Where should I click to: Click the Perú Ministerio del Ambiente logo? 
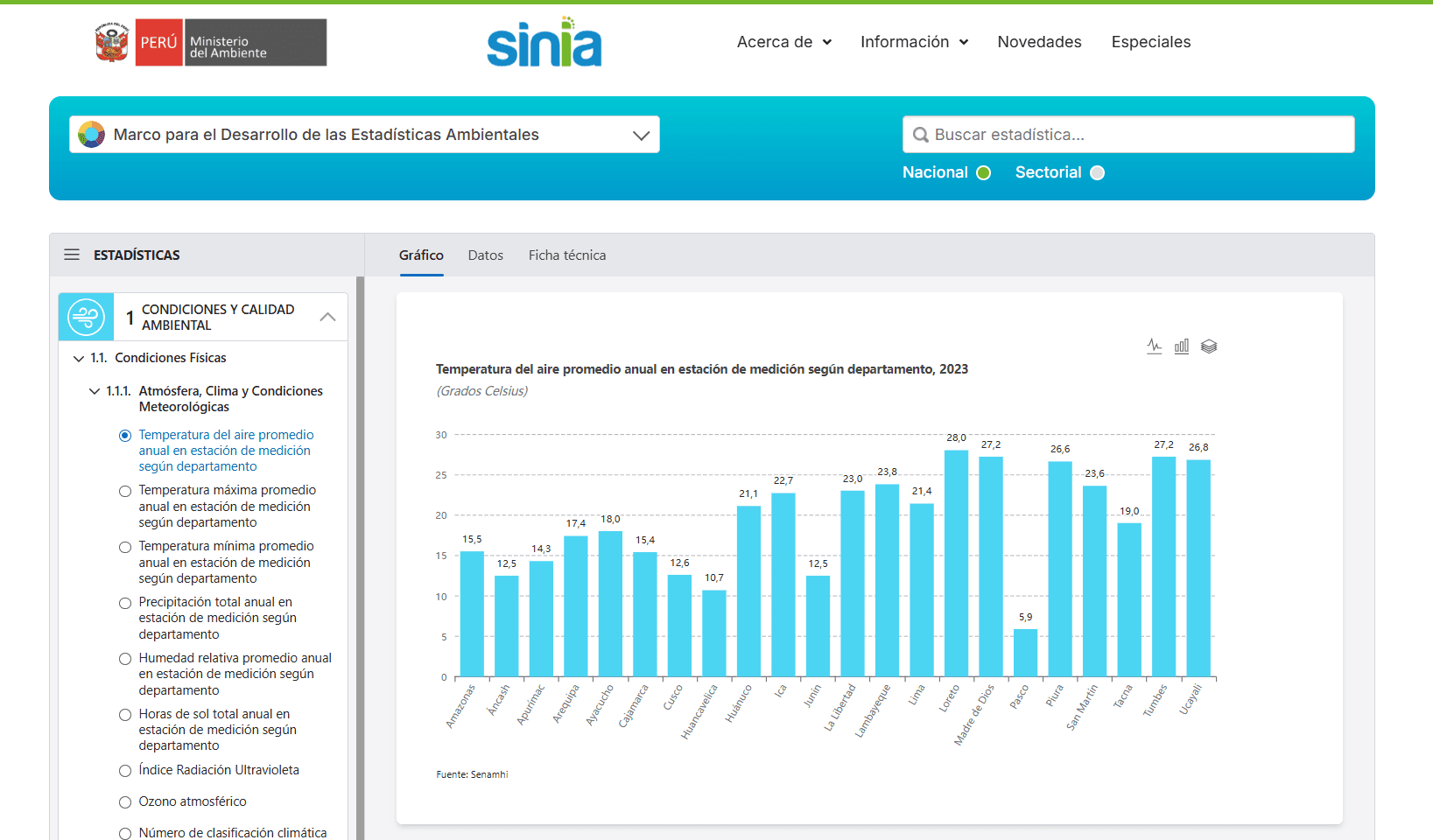coord(211,43)
